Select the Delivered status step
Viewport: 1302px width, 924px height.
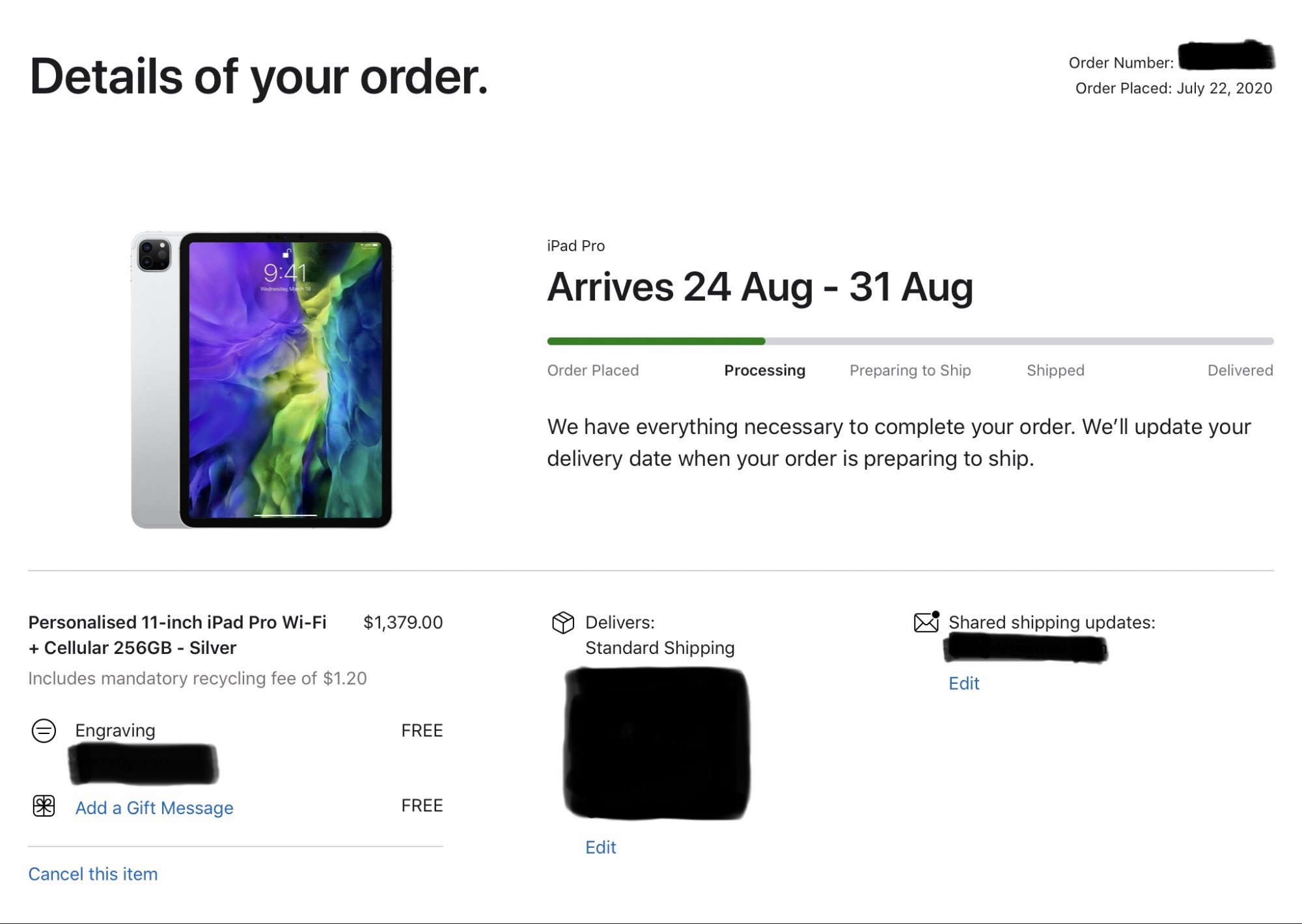[x=1240, y=370]
